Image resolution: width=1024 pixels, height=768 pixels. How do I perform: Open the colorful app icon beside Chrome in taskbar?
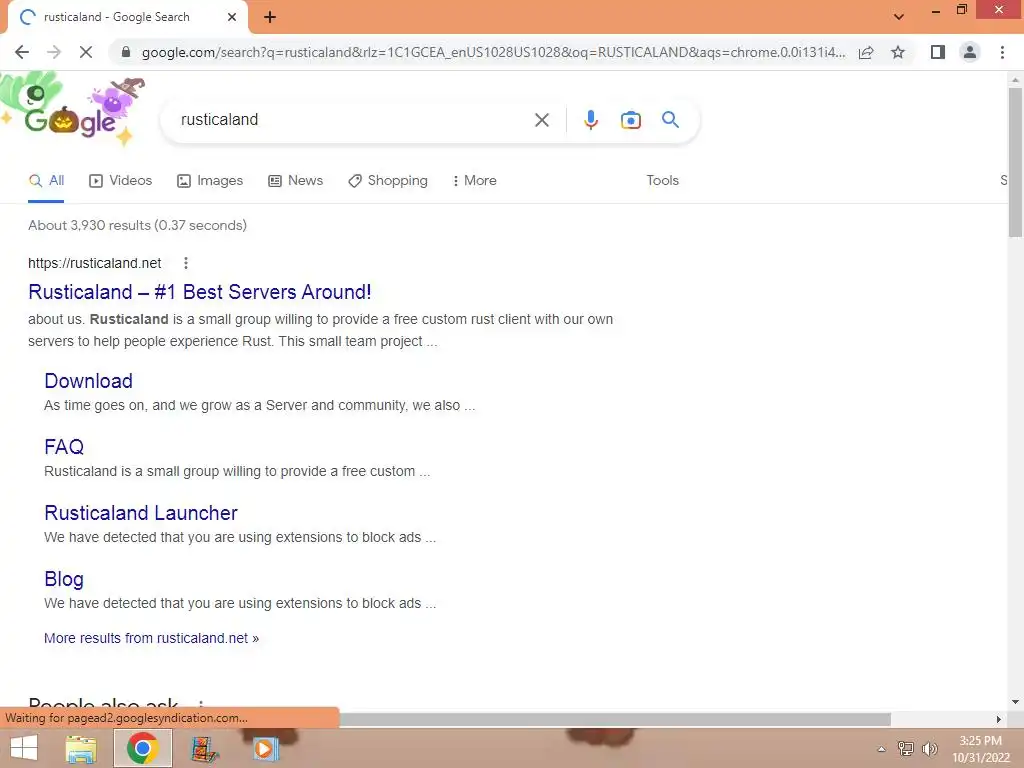point(204,748)
